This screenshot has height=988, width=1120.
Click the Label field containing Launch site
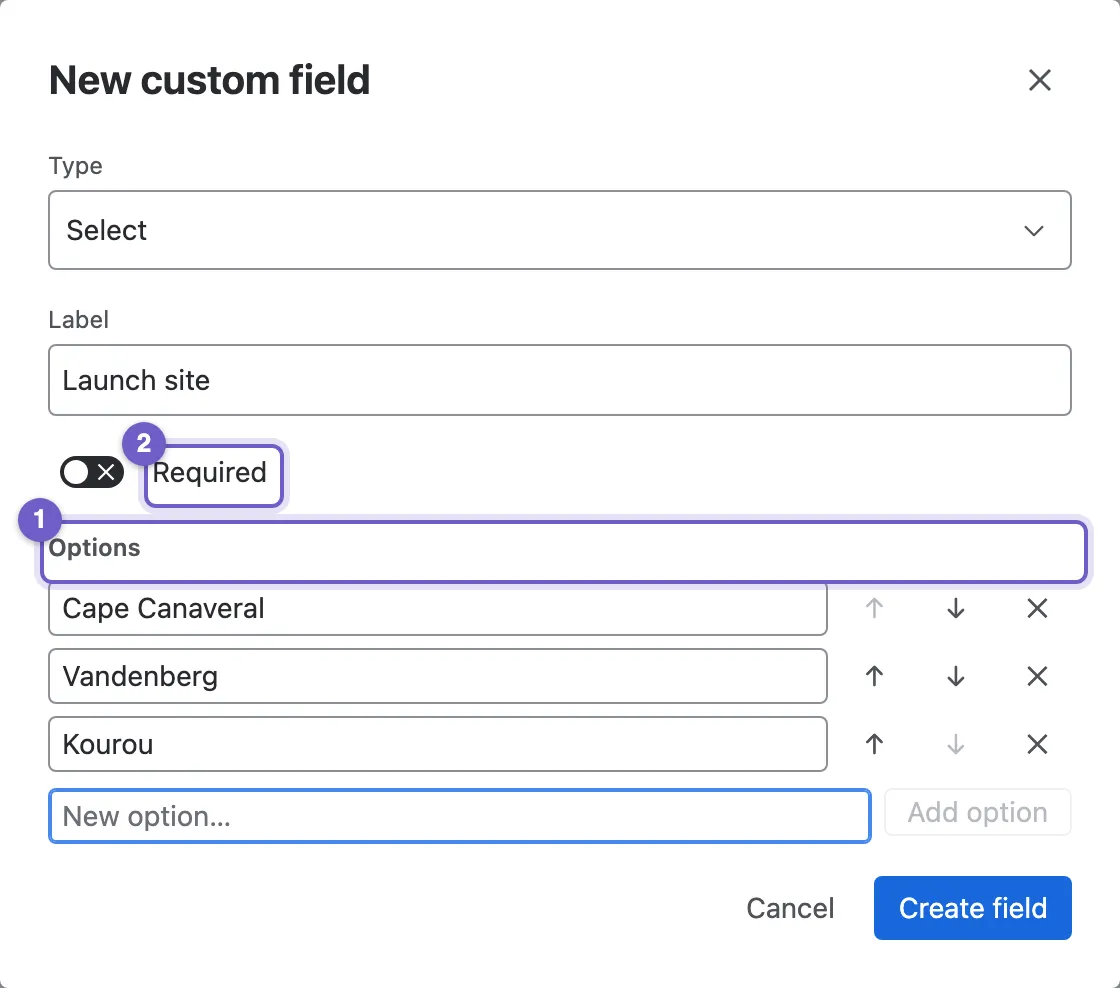pyautogui.click(x=559, y=380)
